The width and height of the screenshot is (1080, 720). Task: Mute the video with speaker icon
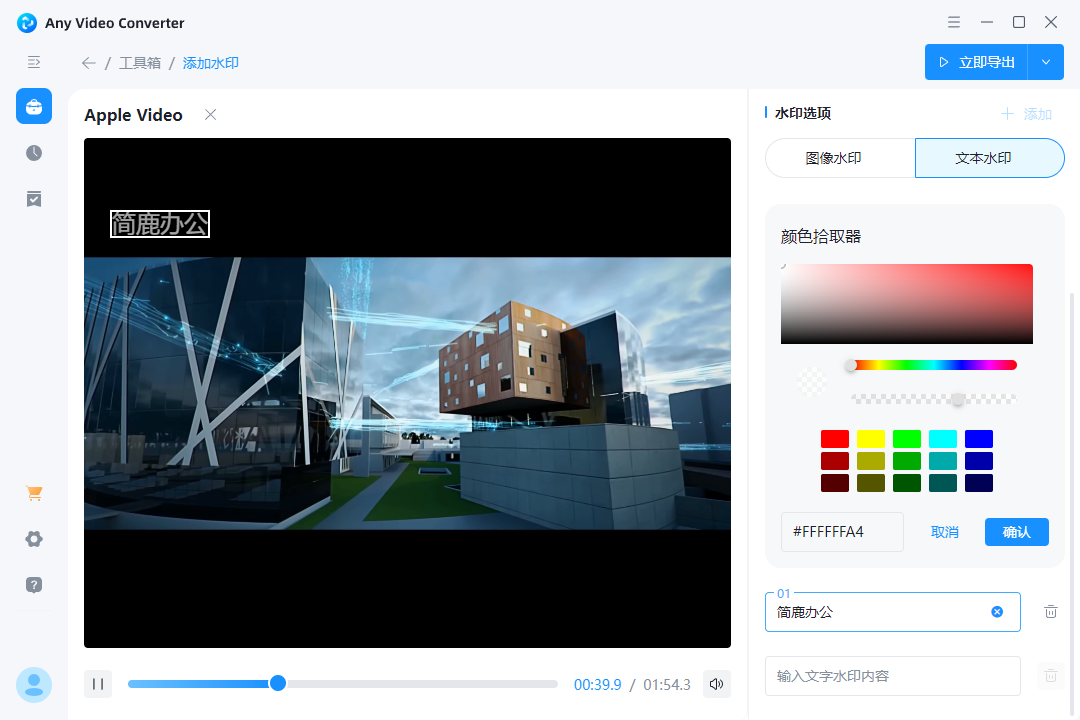tap(716, 684)
